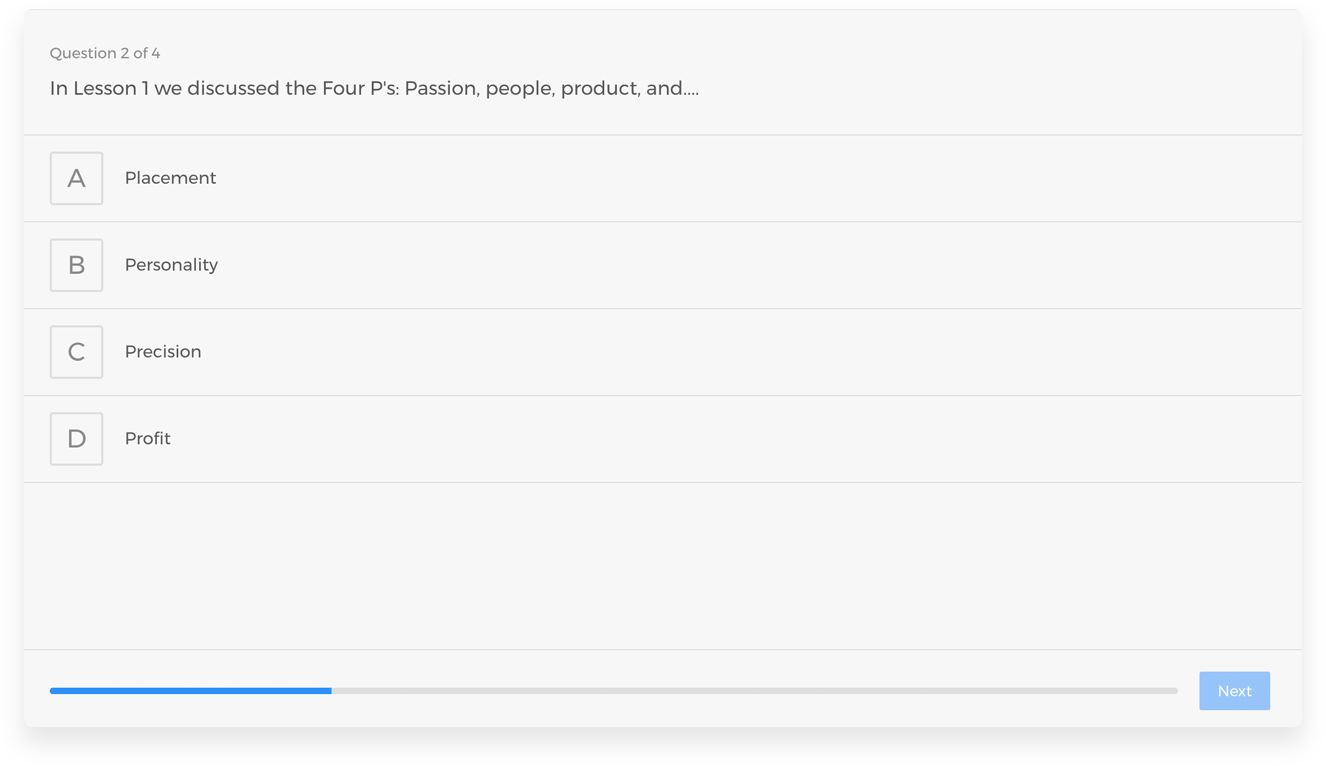
Task: Click the word "people" in the question
Action: [x=519, y=88]
